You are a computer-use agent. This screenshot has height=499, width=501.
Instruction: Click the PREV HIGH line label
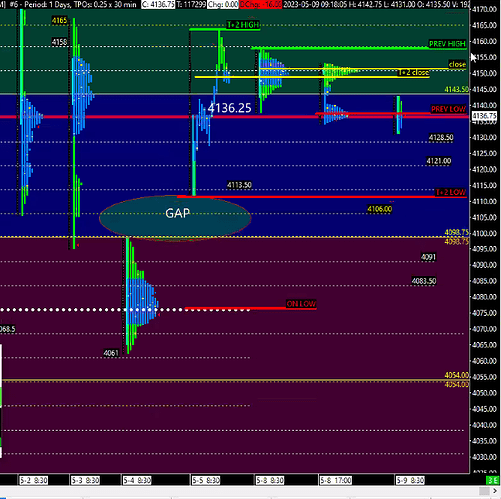[x=447, y=44]
